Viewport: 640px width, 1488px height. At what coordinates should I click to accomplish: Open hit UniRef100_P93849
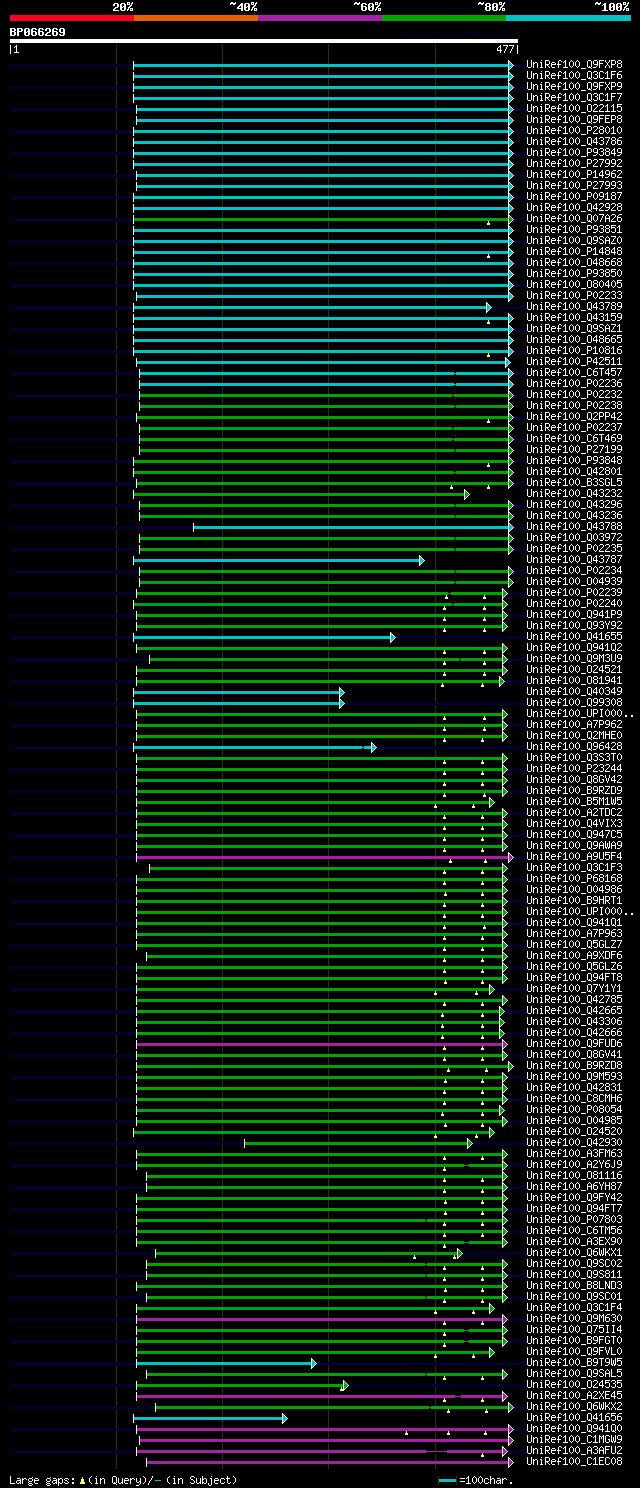(x=574, y=153)
